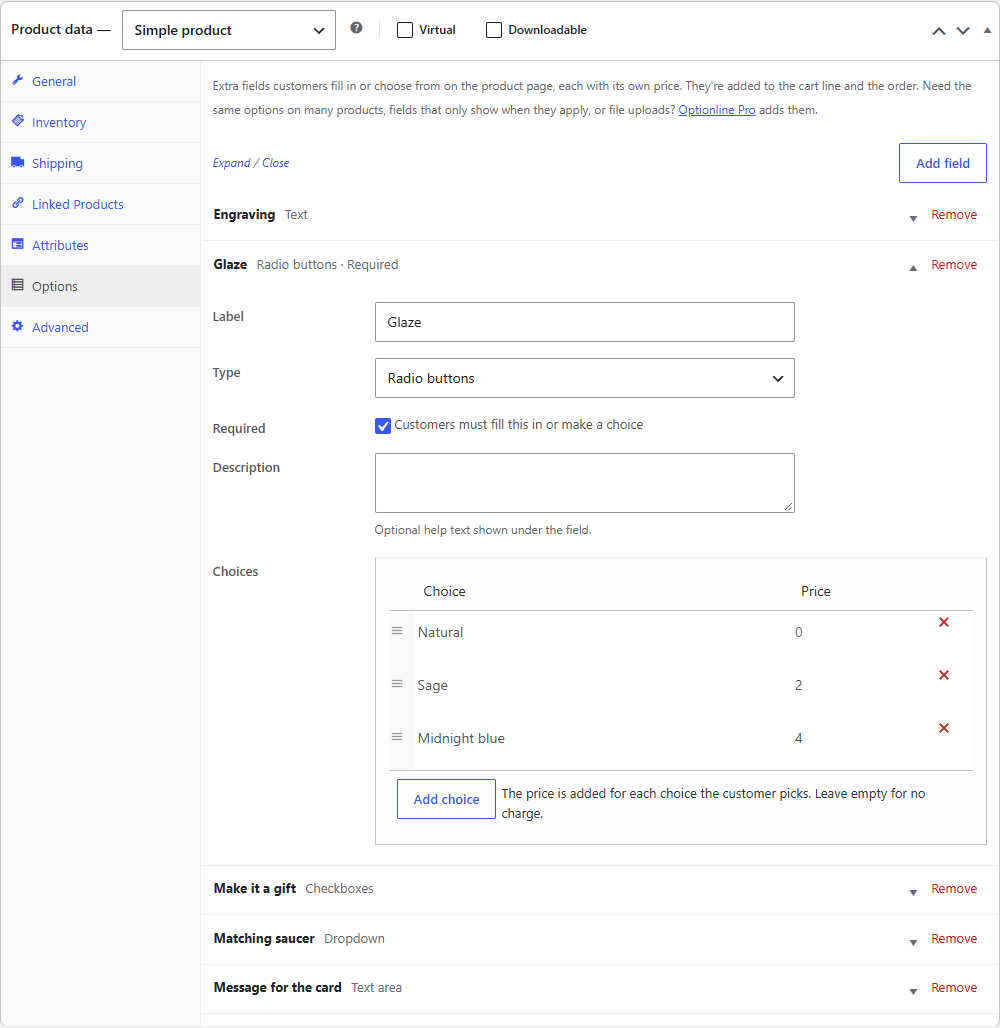Click the Expand link
This screenshot has width=1000, height=1028.
(231, 163)
